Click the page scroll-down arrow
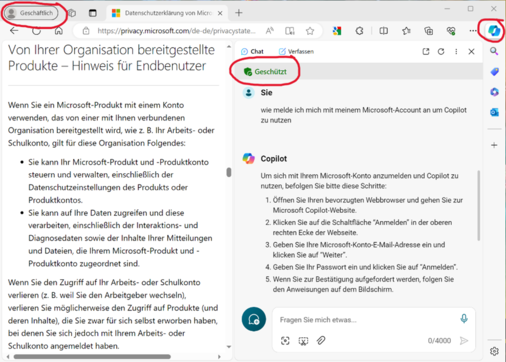The image size is (506, 362). click(x=229, y=347)
